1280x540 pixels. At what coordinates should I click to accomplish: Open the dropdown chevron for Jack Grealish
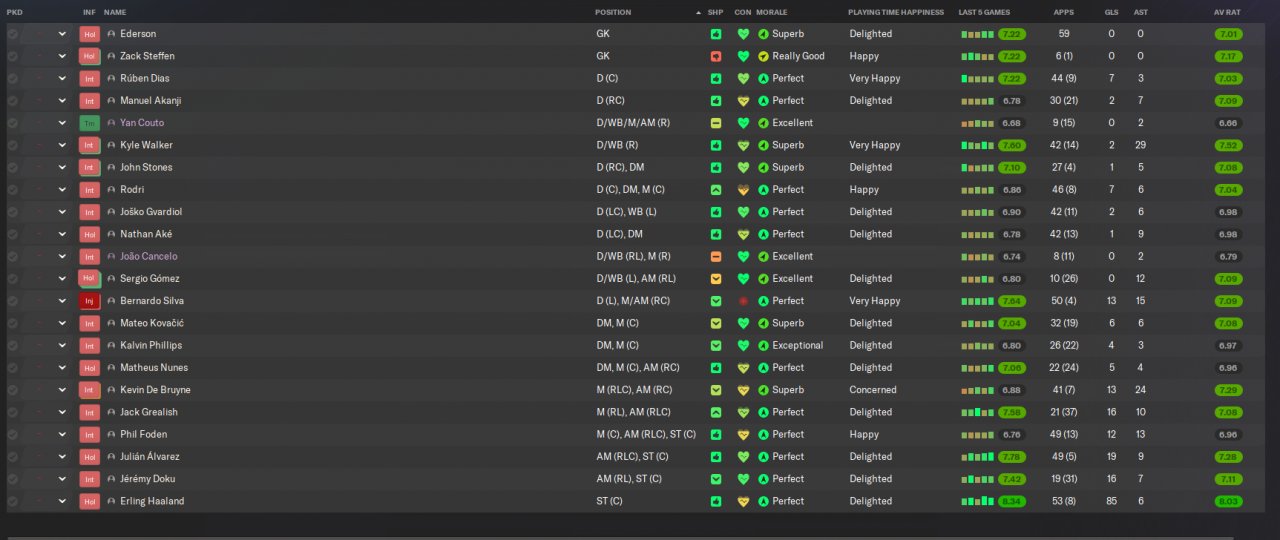point(62,413)
